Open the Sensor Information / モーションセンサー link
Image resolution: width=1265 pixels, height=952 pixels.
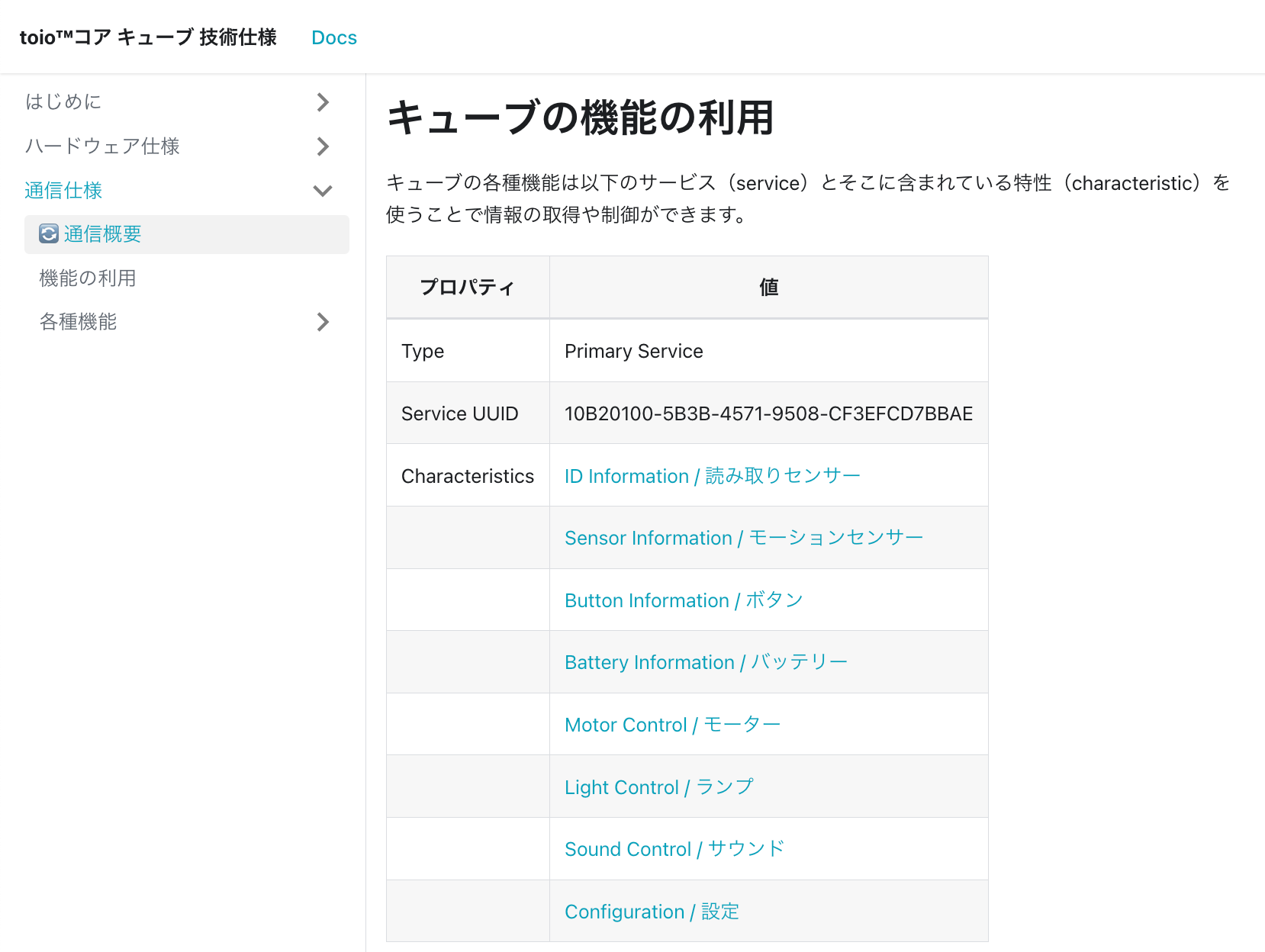[x=742, y=538]
